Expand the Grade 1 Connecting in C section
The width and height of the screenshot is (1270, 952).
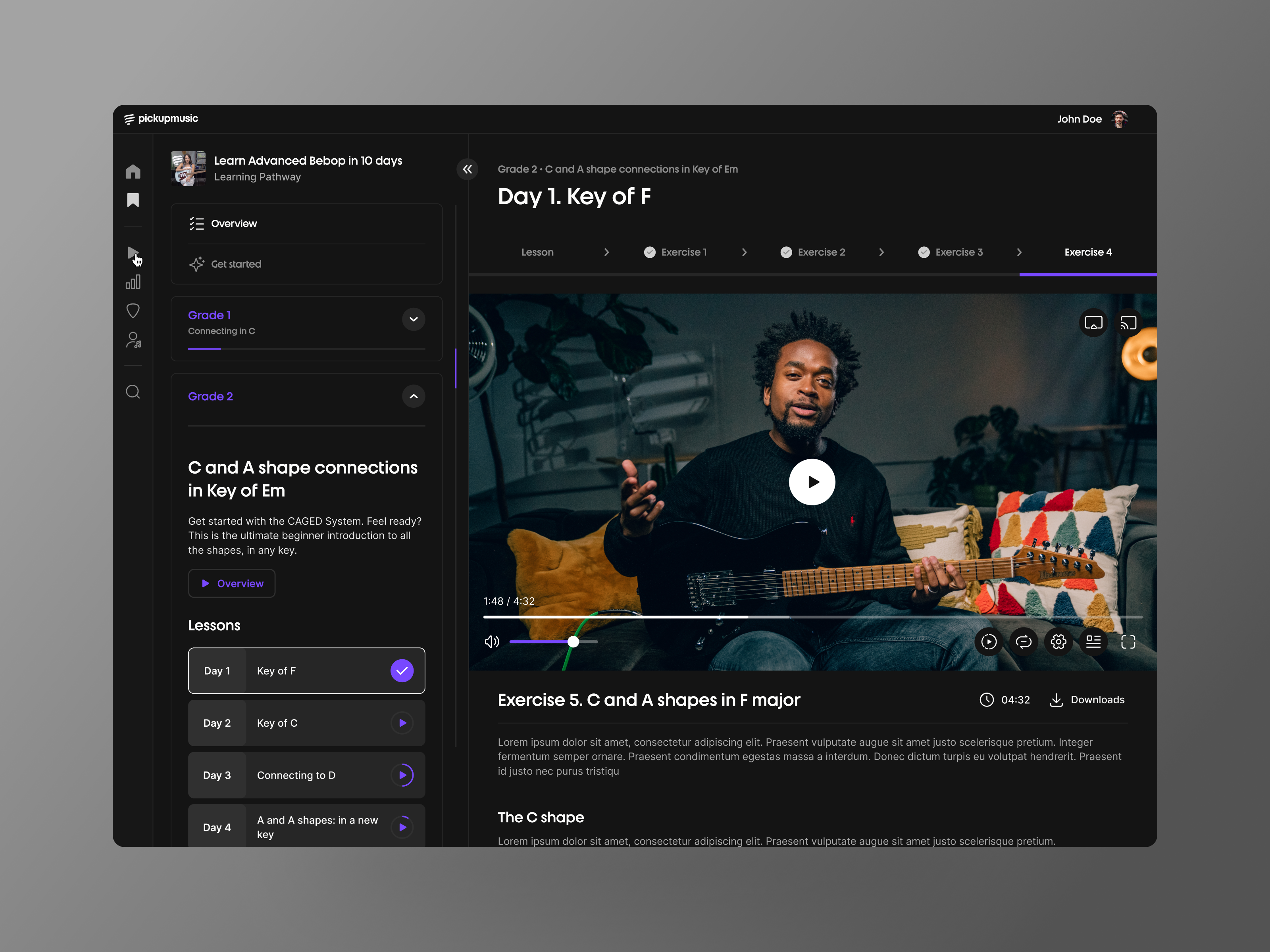click(414, 320)
